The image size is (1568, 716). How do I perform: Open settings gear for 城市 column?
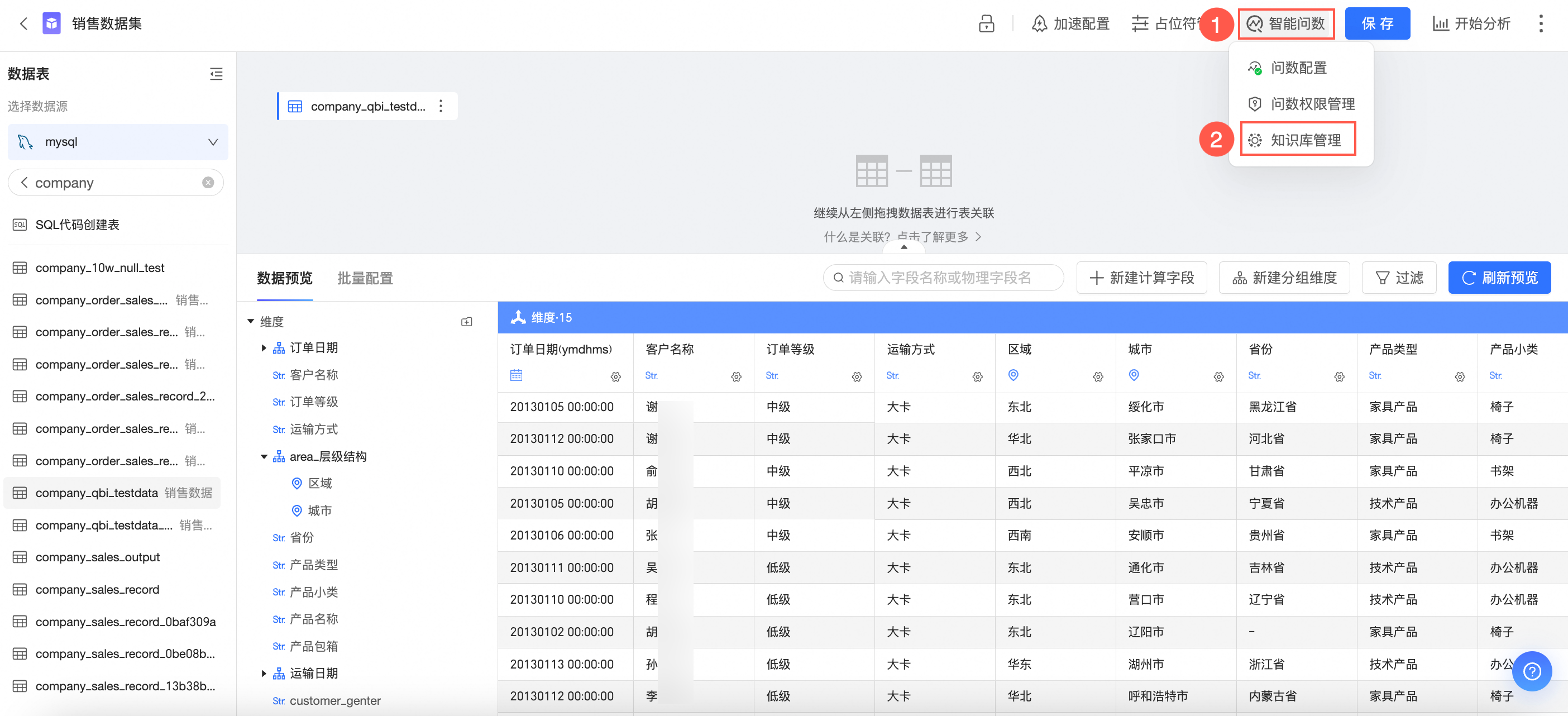tap(1218, 377)
